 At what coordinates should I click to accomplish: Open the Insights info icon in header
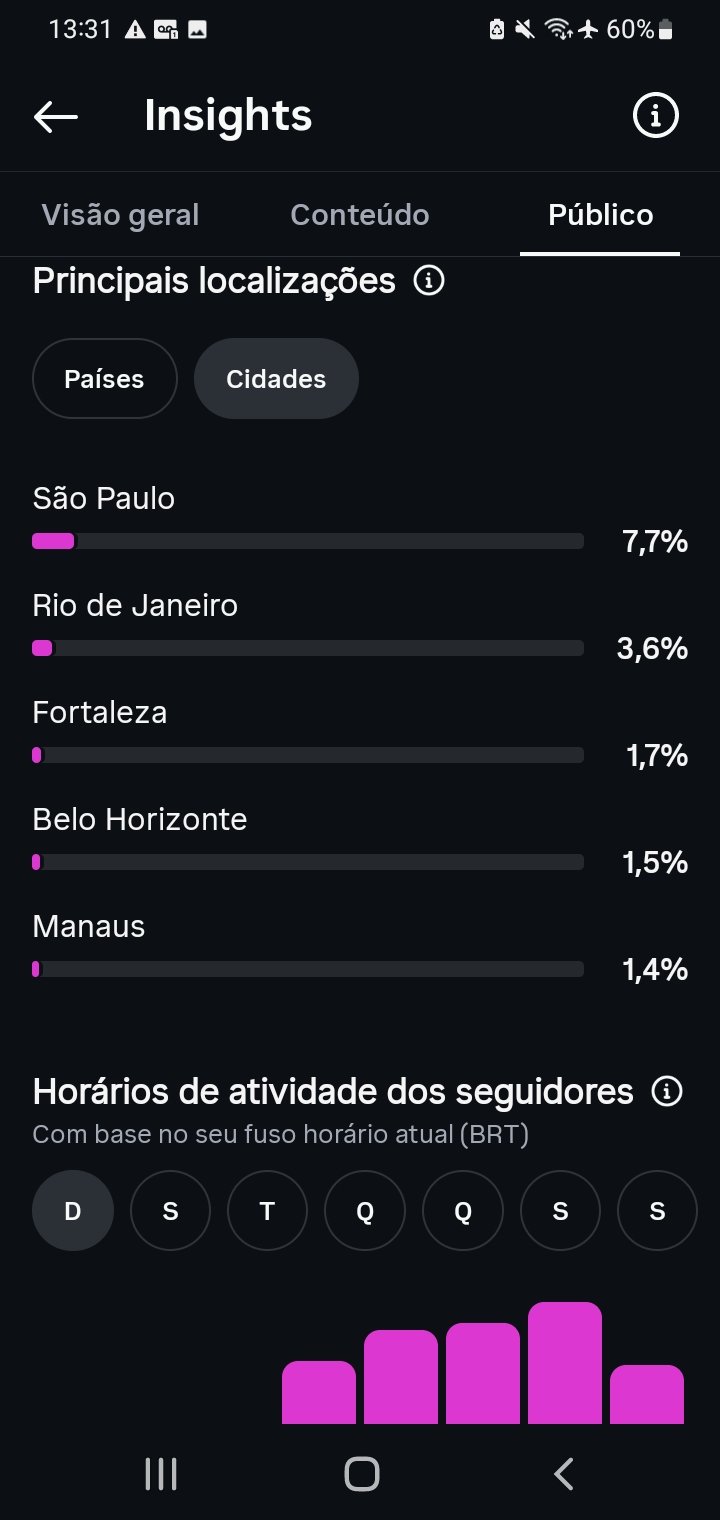(656, 117)
